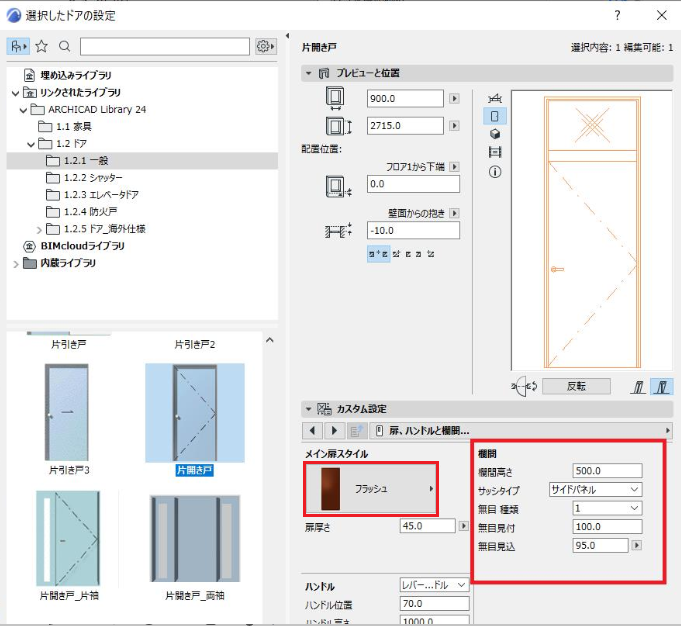Open the フラッシュ main door style picker
The width and height of the screenshot is (681, 626).
pos(371,489)
